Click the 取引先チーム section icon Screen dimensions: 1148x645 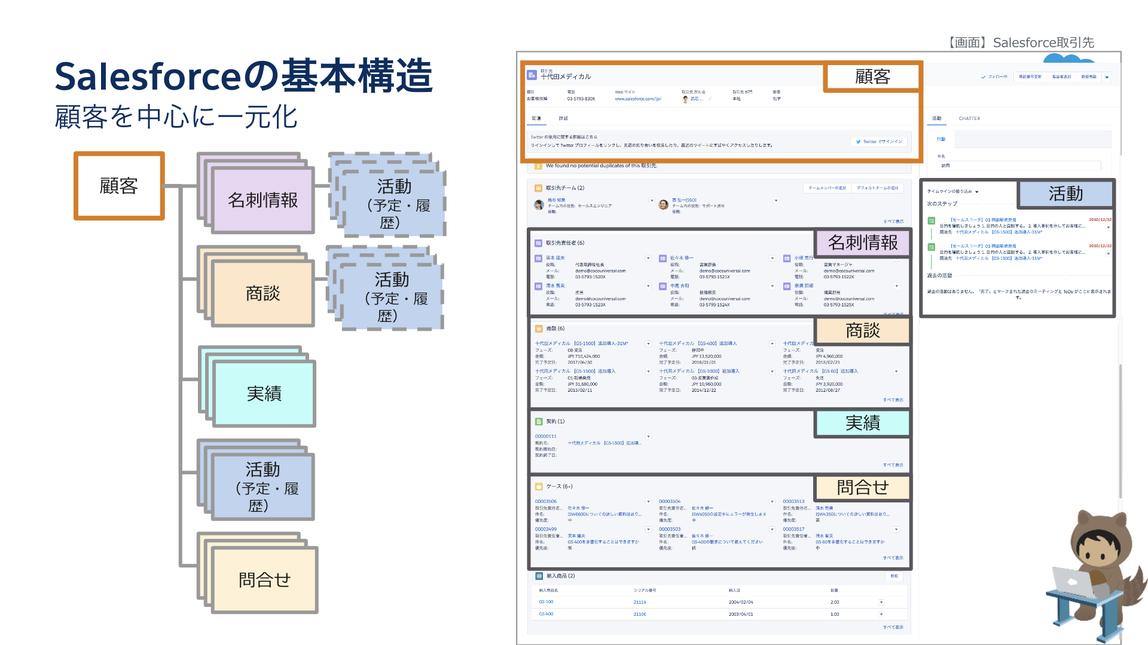[x=539, y=188]
